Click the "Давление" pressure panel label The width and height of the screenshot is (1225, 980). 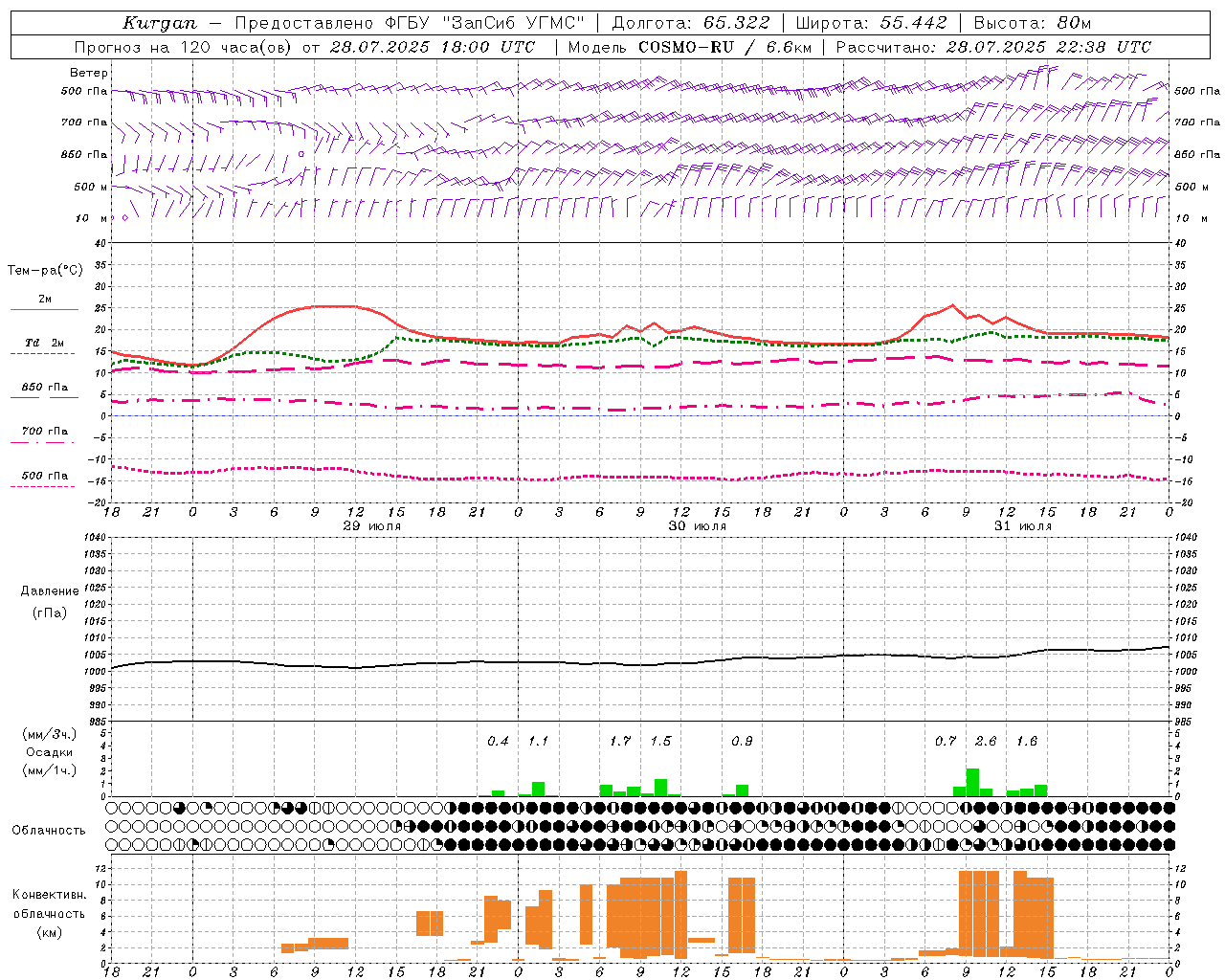(x=50, y=591)
